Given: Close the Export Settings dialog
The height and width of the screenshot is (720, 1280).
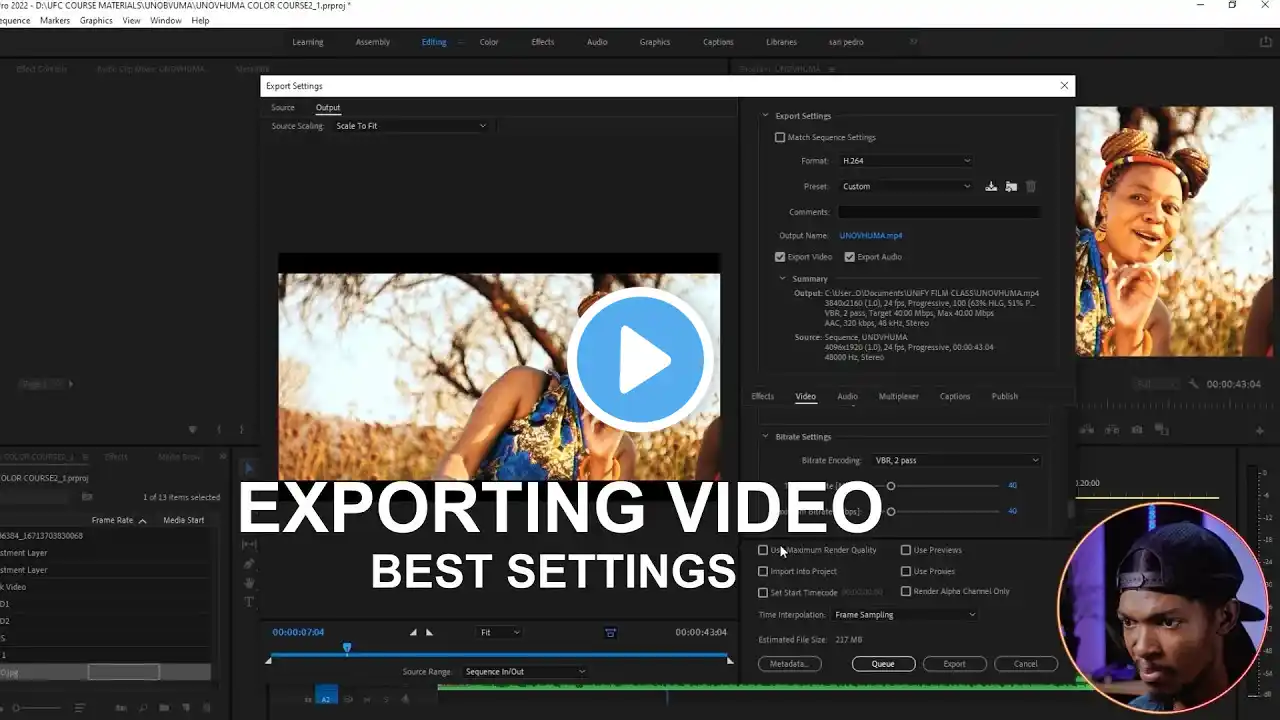Looking at the screenshot, I should [1064, 86].
